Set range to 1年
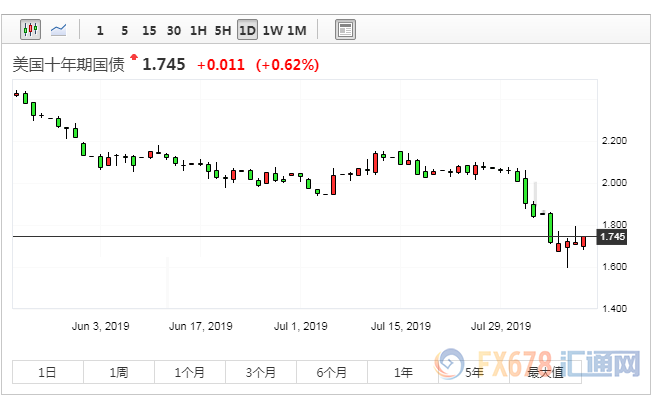This screenshot has height=400, width=658. [x=403, y=372]
